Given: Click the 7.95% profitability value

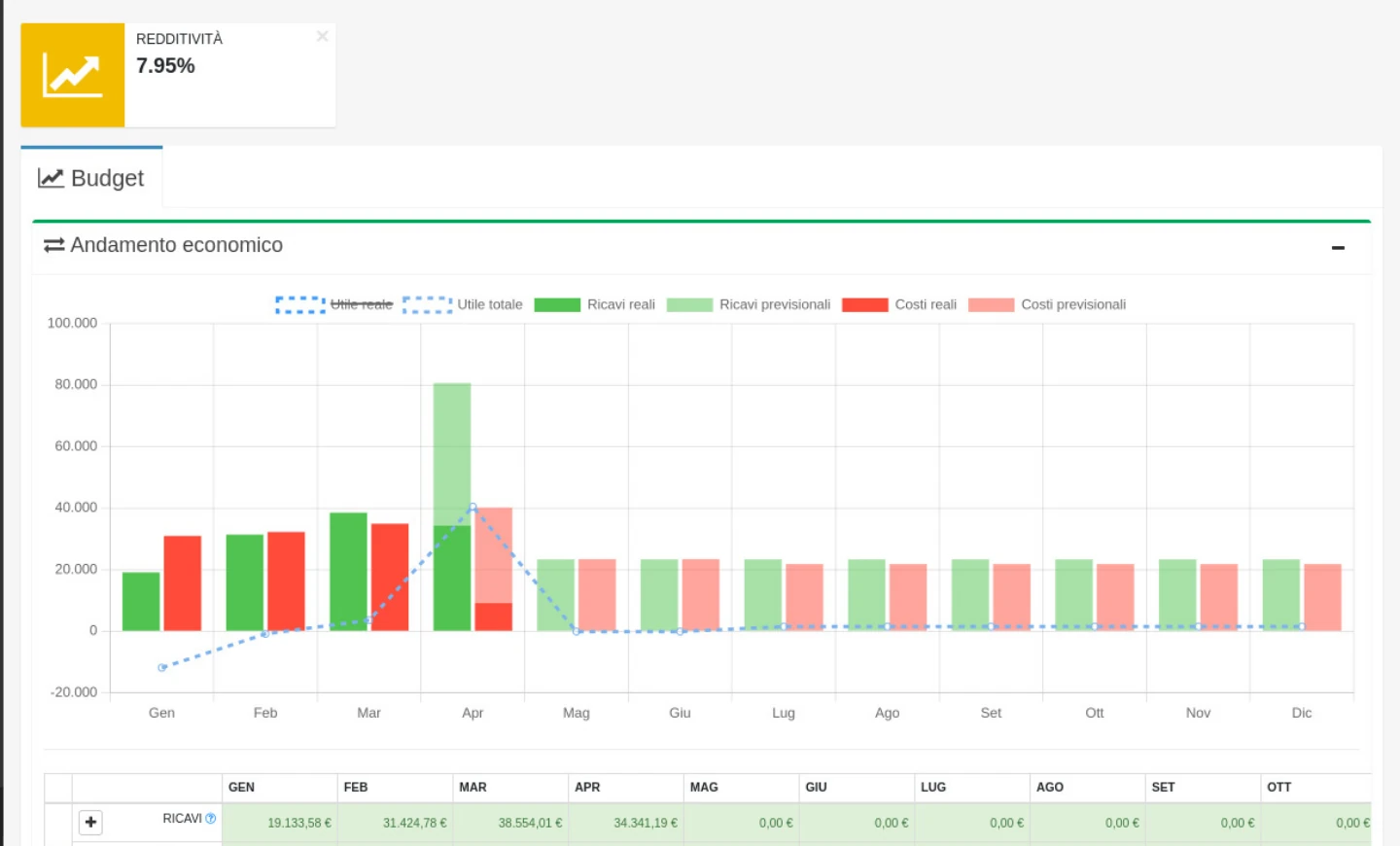Looking at the screenshot, I should pos(165,66).
